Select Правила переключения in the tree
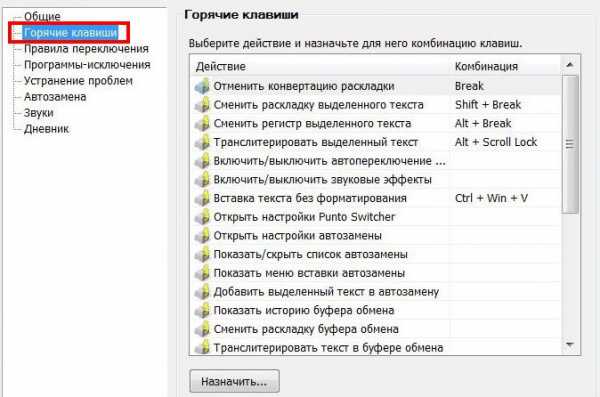Viewport: 600px width, 397px height. pos(86,49)
